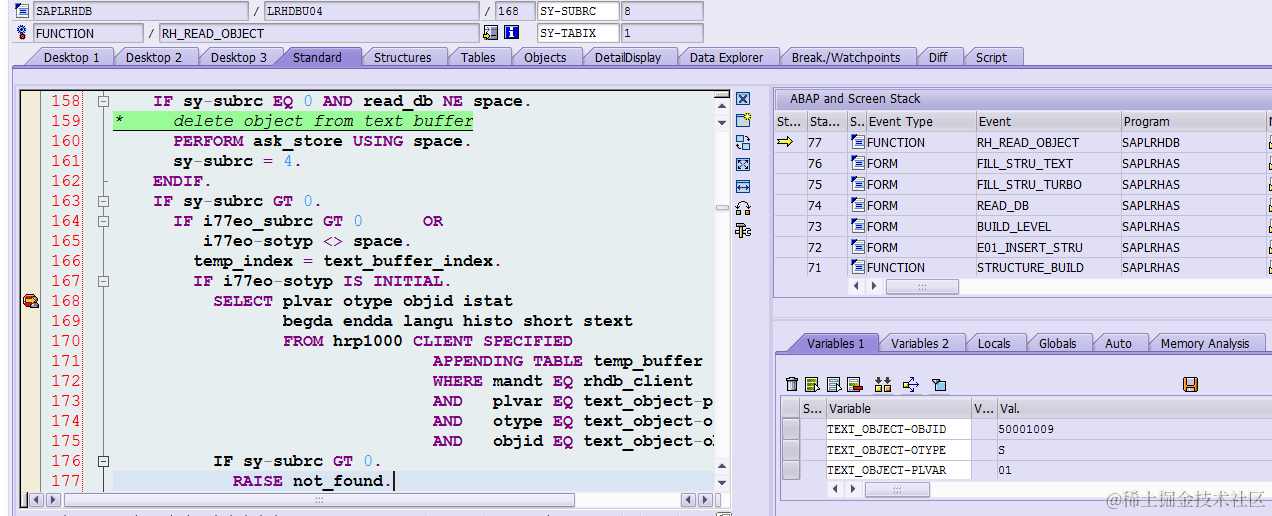Click the icon on FILL_STRU_TURBO stack row
The width and height of the screenshot is (1272, 516).
tap(858, 184)
